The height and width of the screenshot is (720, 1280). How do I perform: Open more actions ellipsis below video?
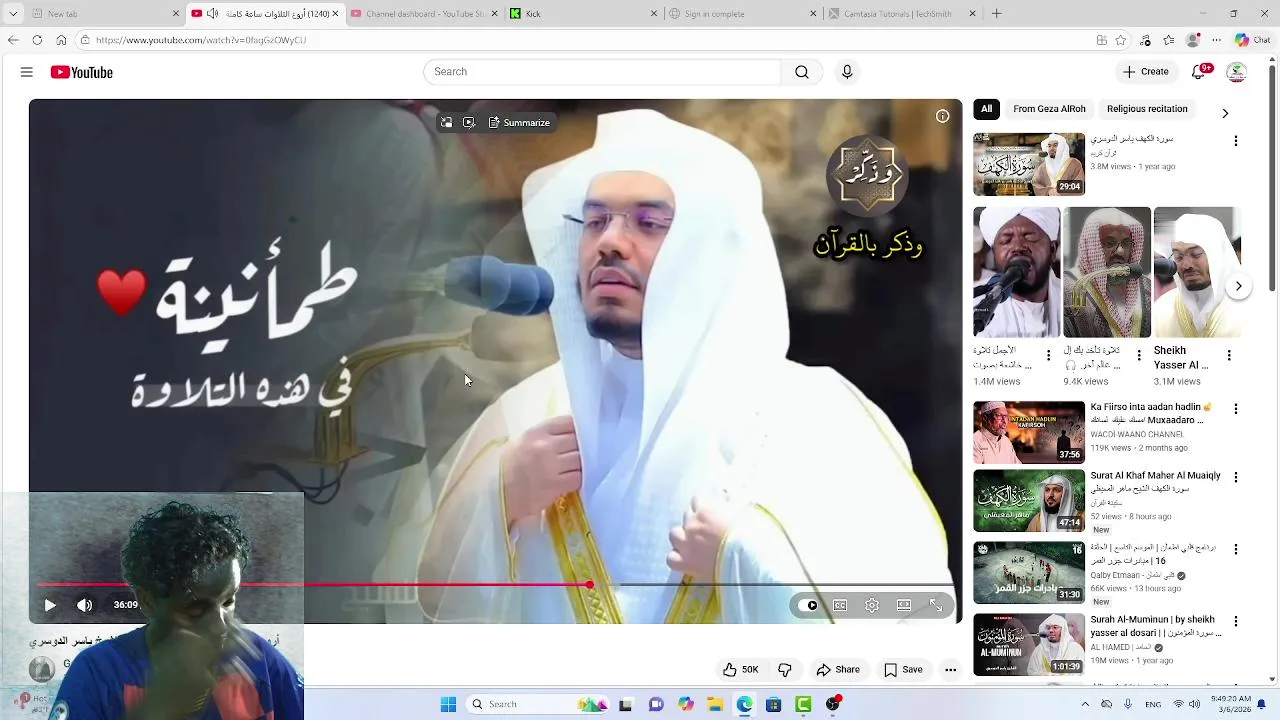[951, 670]
